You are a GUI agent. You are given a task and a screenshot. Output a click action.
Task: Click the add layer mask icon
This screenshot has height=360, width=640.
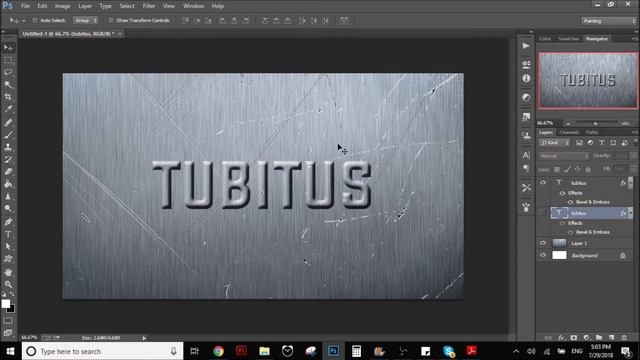point(574,338)
